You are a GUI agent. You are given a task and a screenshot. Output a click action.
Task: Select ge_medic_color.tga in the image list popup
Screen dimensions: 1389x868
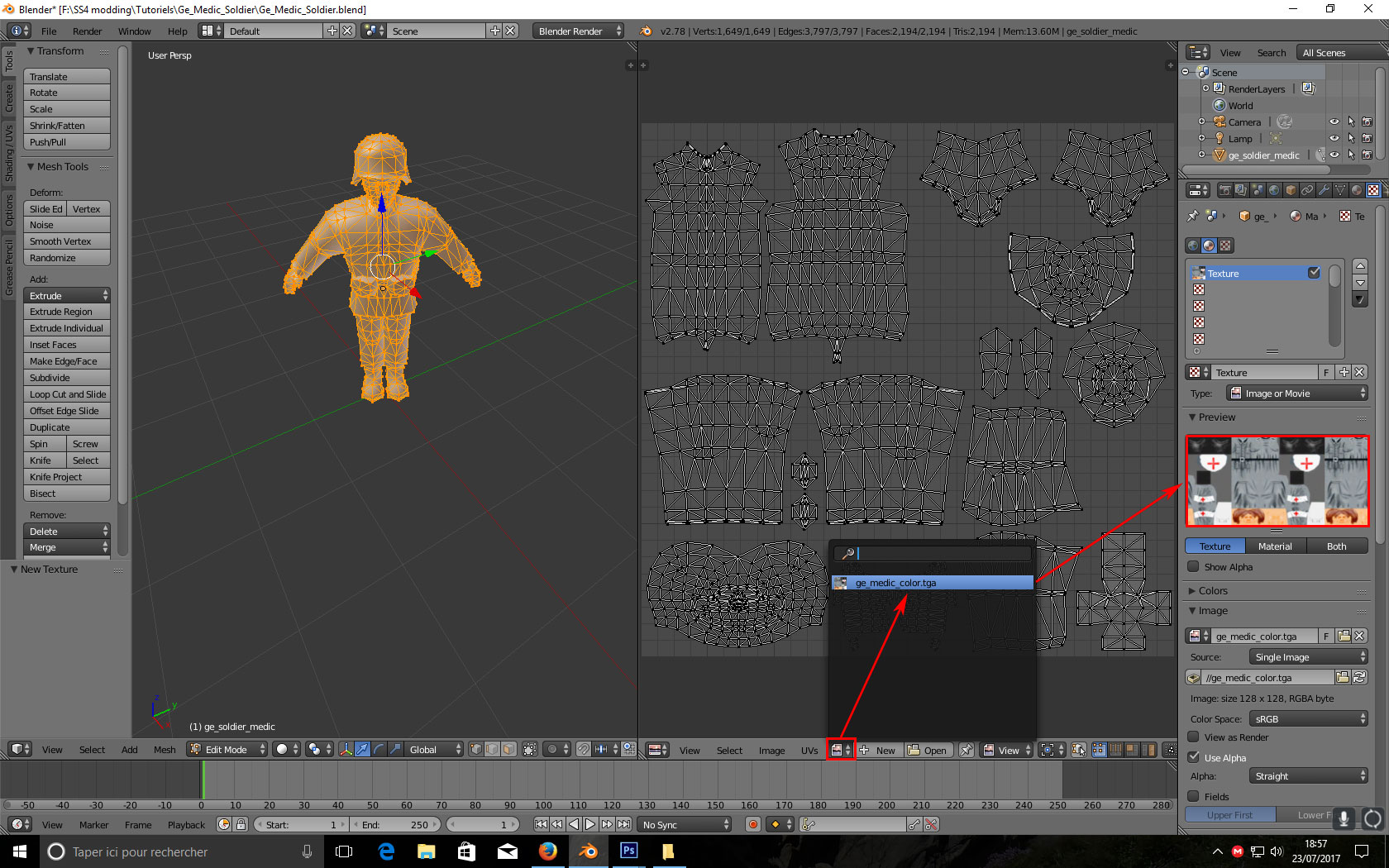933,583
